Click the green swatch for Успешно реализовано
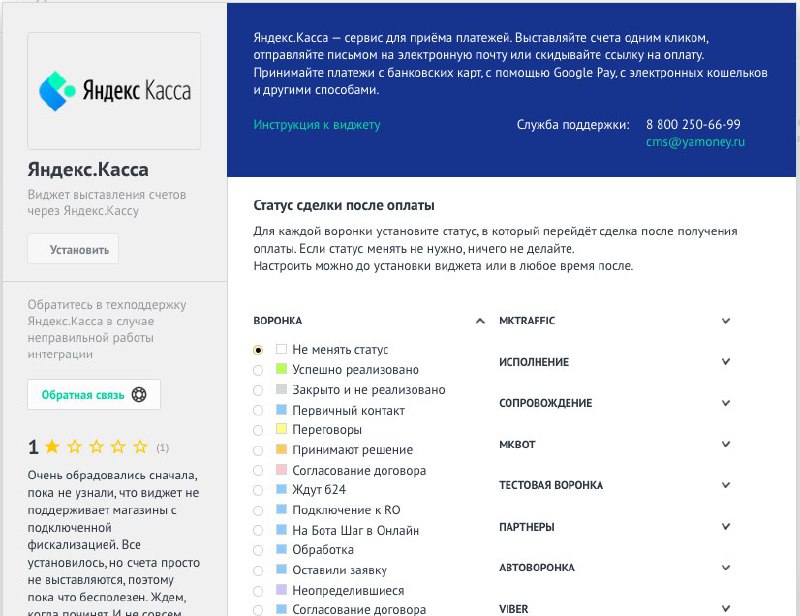Viewport: 800px width, 616px height. tap(281, 369)
